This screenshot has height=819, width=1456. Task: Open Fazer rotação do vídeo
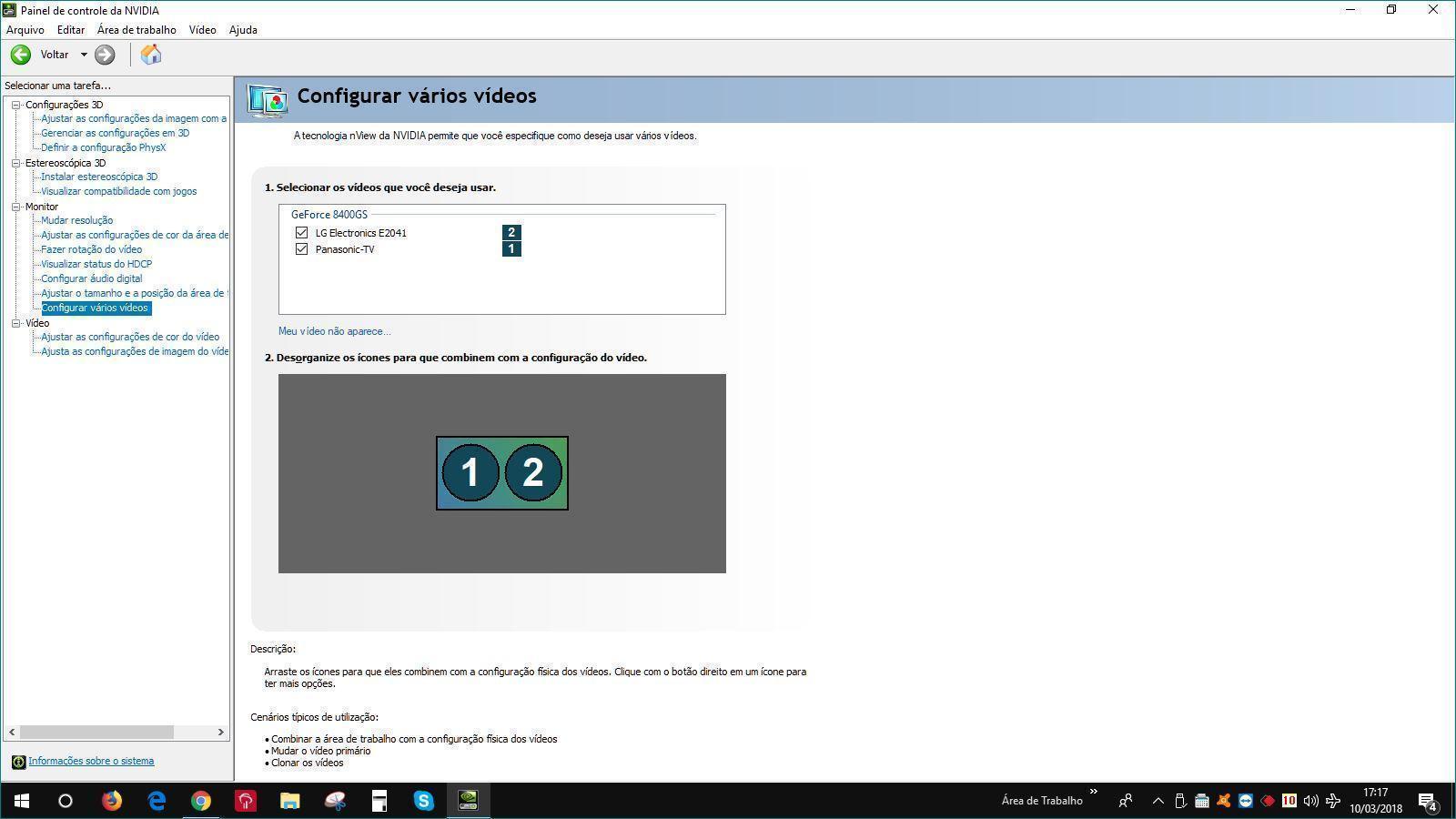point(91,249)
